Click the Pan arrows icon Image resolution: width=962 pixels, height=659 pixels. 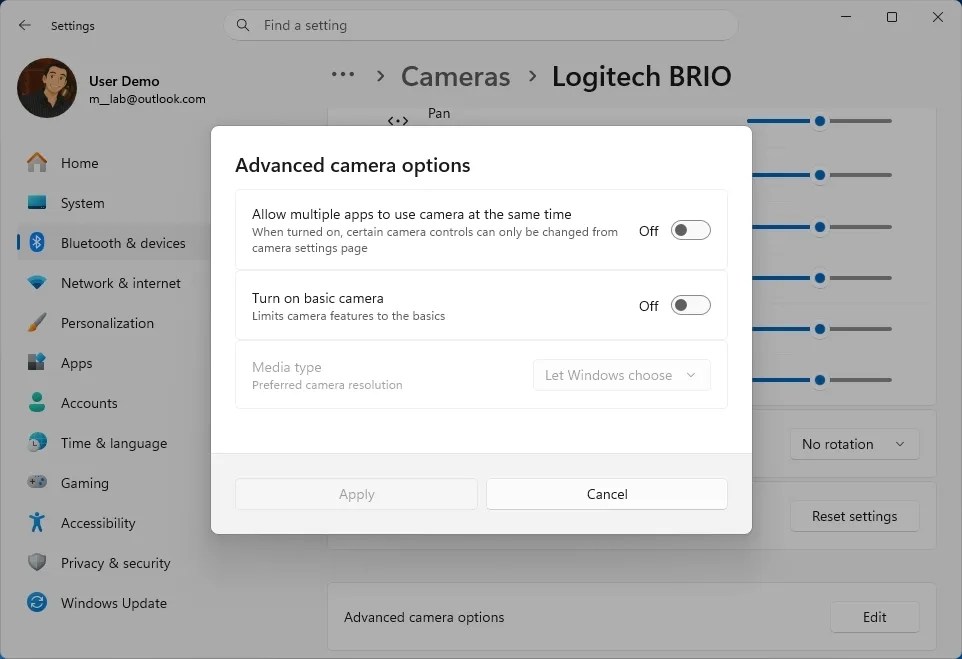click(398, 121)
